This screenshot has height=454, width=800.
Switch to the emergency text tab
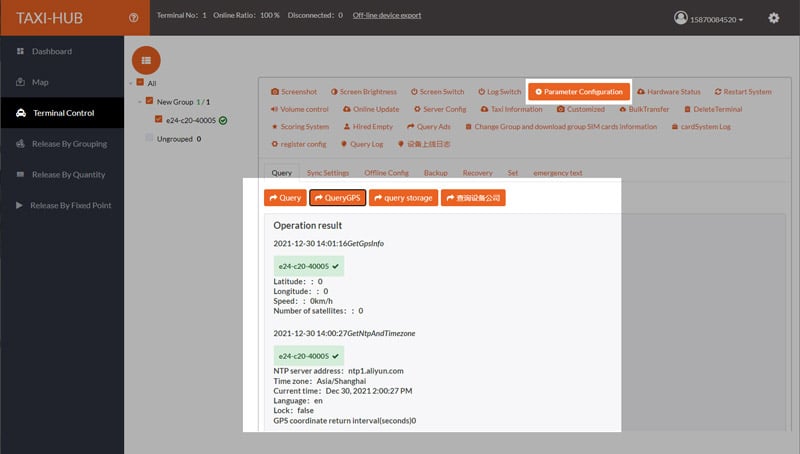(558, 173)
